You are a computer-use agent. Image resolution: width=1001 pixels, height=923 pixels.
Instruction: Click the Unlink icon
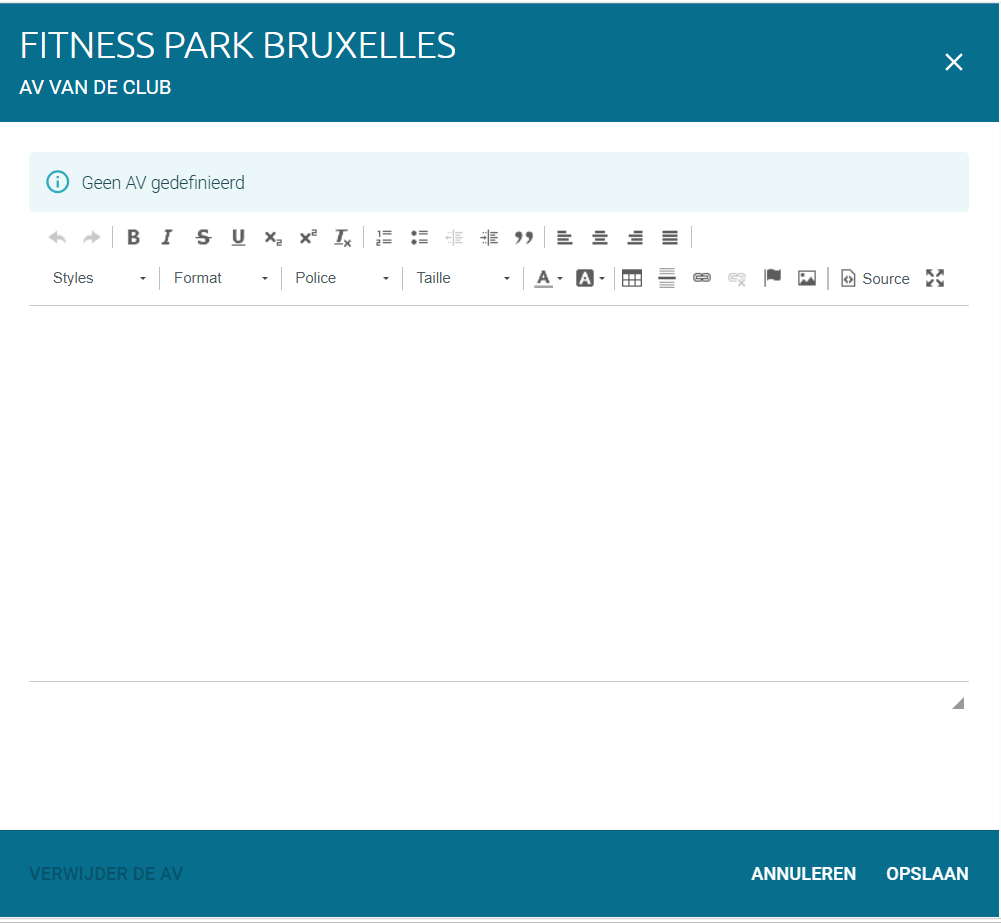[x=737, y=278]
